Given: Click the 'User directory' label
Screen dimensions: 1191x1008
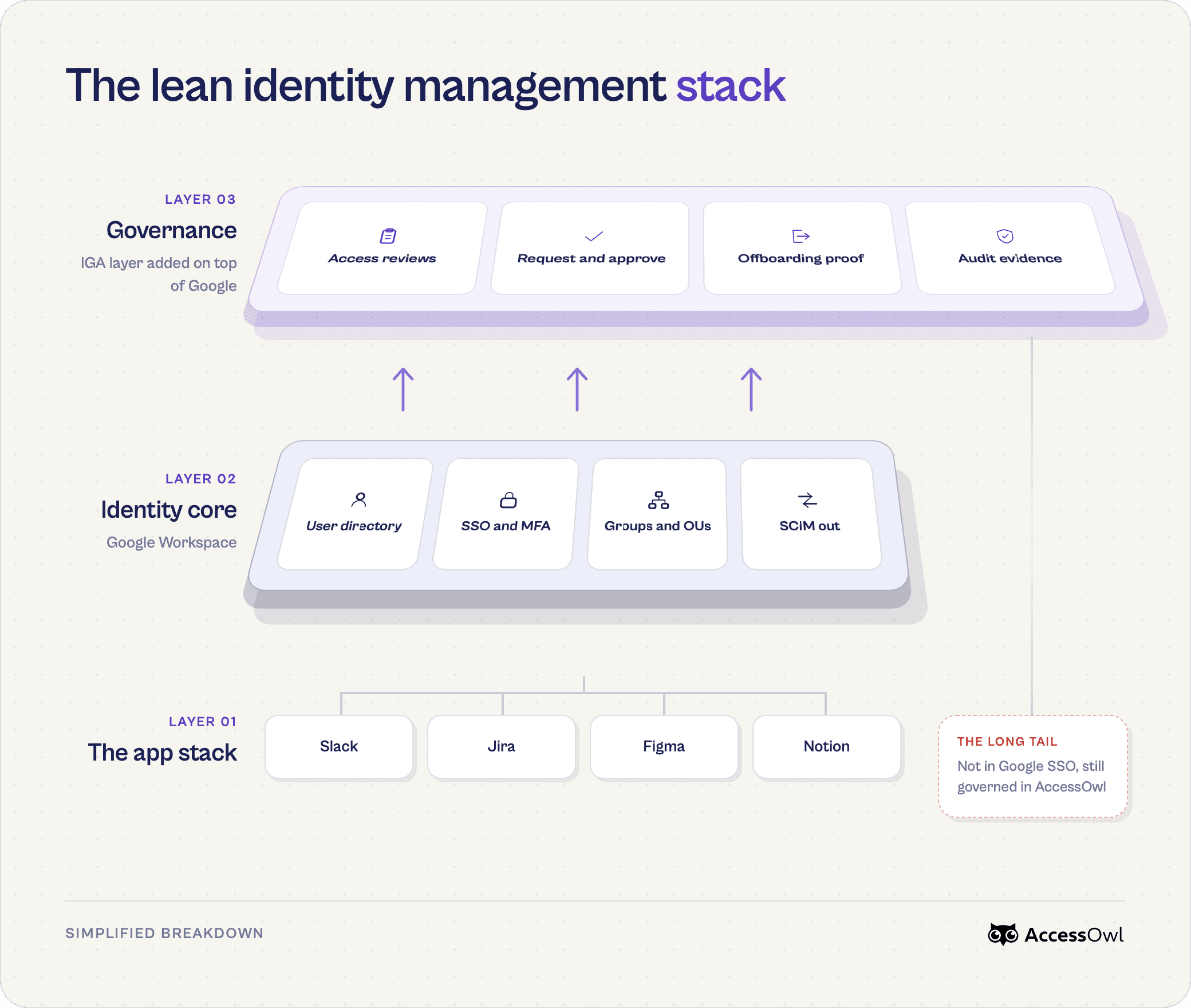Looking at the screenshot, I should pos(354,526).
